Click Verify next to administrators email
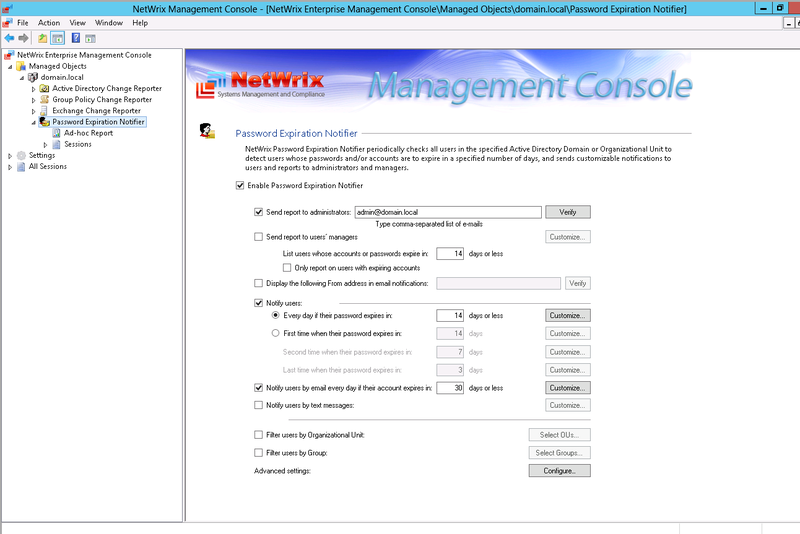800x534 pixels. tap(568, 212)
